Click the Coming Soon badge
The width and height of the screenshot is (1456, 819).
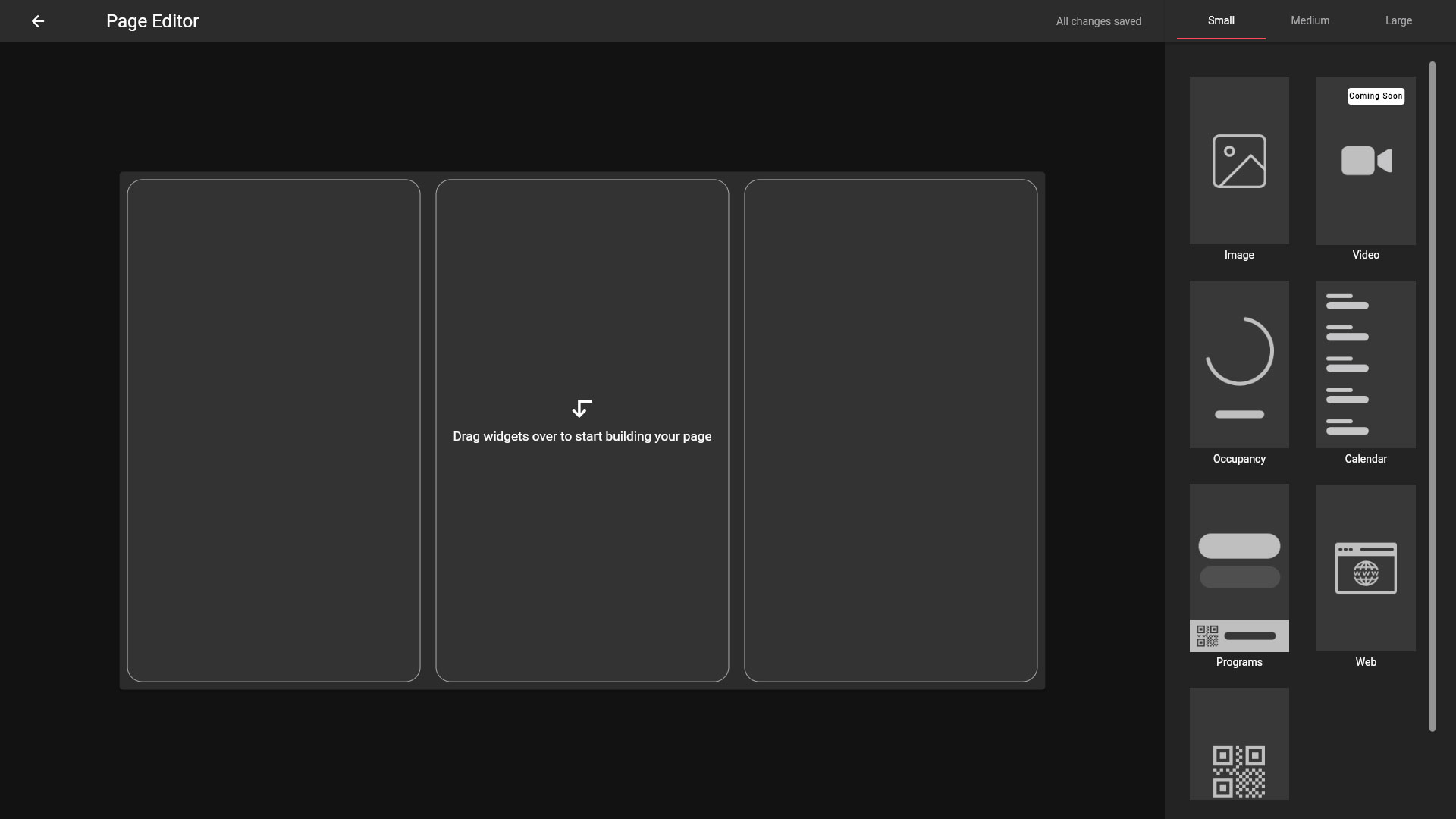pyautogui.click(x=1375, y=96)
